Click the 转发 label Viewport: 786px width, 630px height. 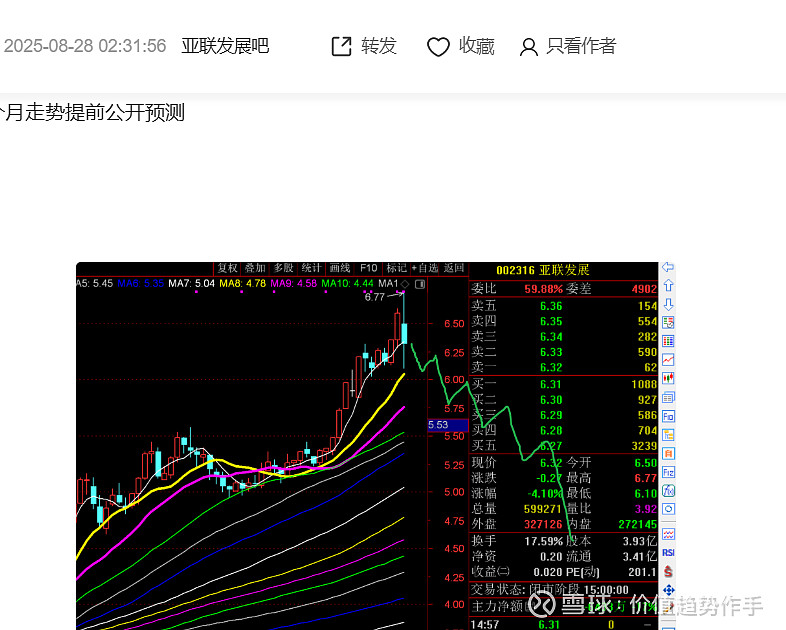[379, 46]
